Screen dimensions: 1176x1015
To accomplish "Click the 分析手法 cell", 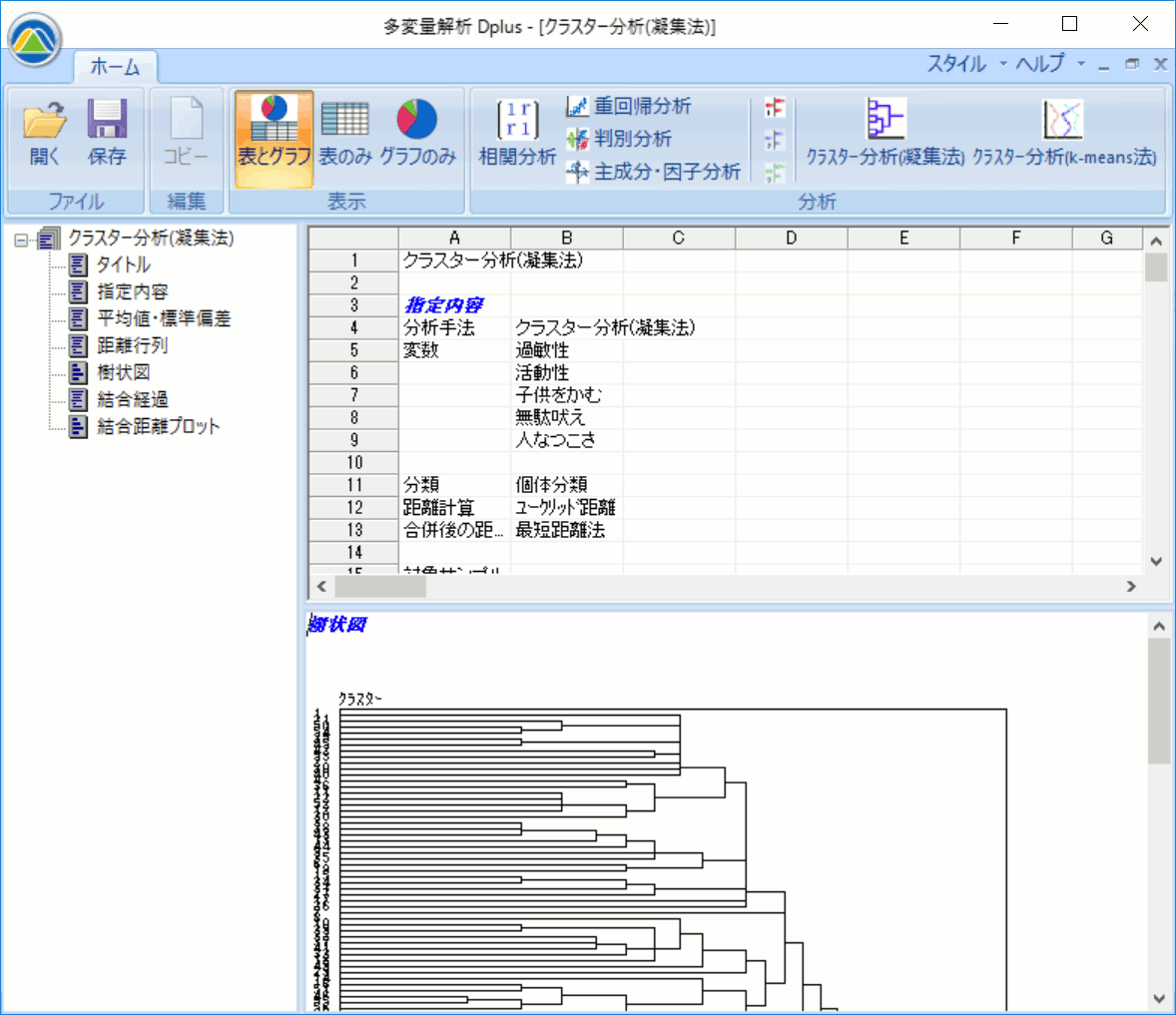I will [454, 327].
